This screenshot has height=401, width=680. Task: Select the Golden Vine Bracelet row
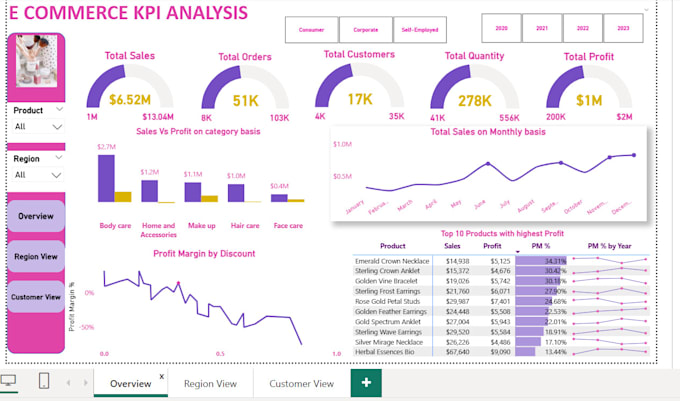coord(501,281)
